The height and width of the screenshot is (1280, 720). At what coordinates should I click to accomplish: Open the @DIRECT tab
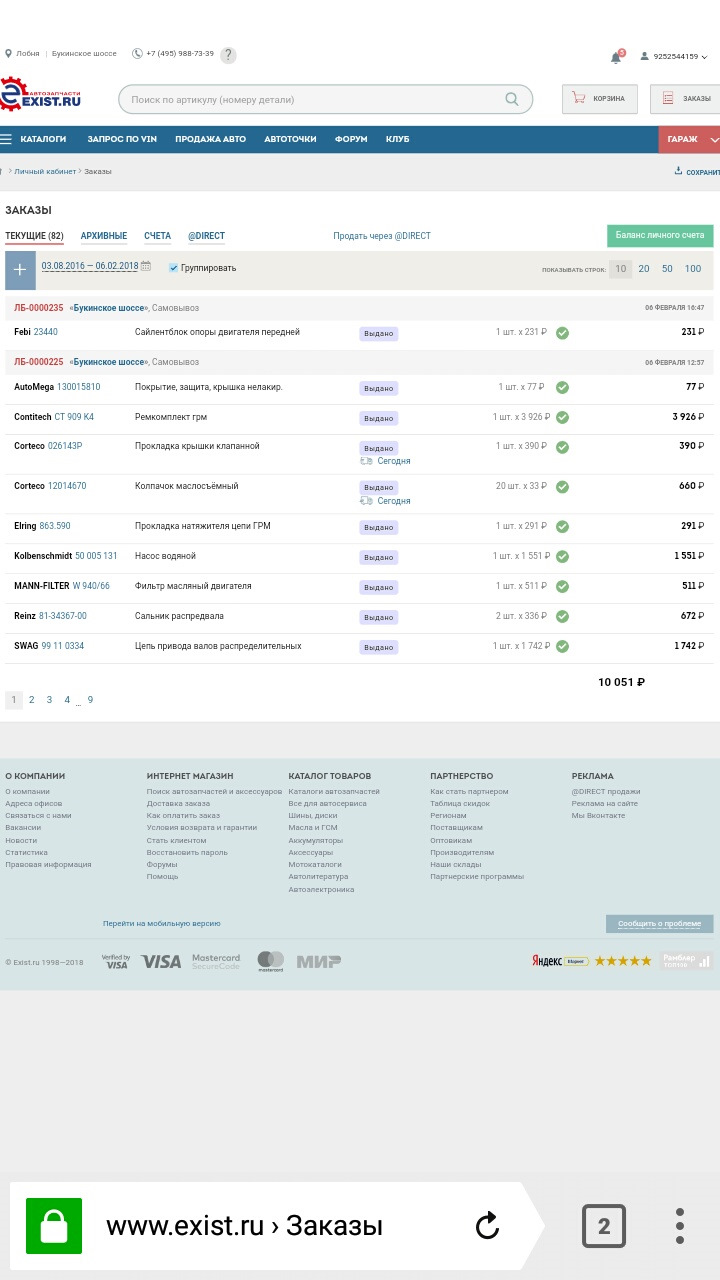(x=206, y=236)
